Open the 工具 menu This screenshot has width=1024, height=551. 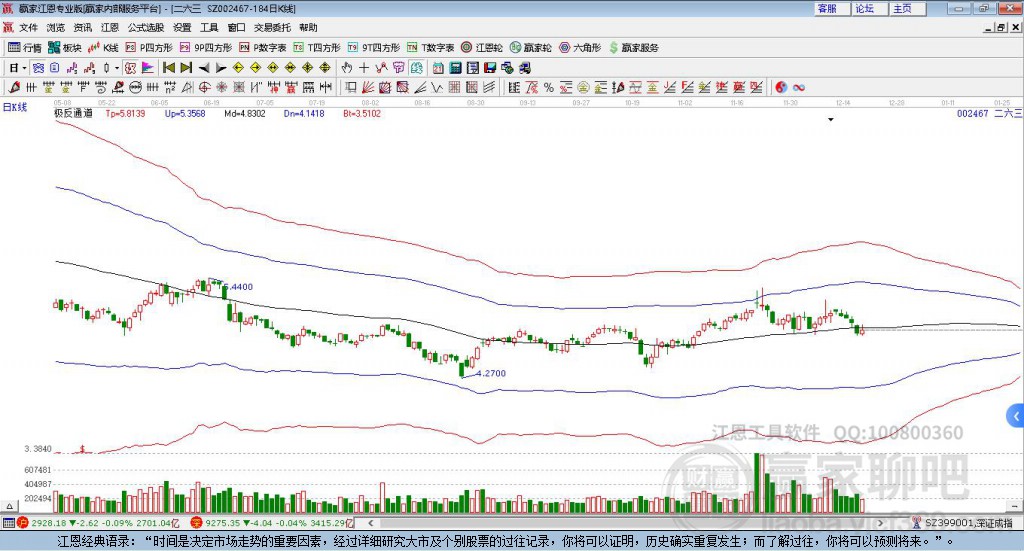[209, 27]
